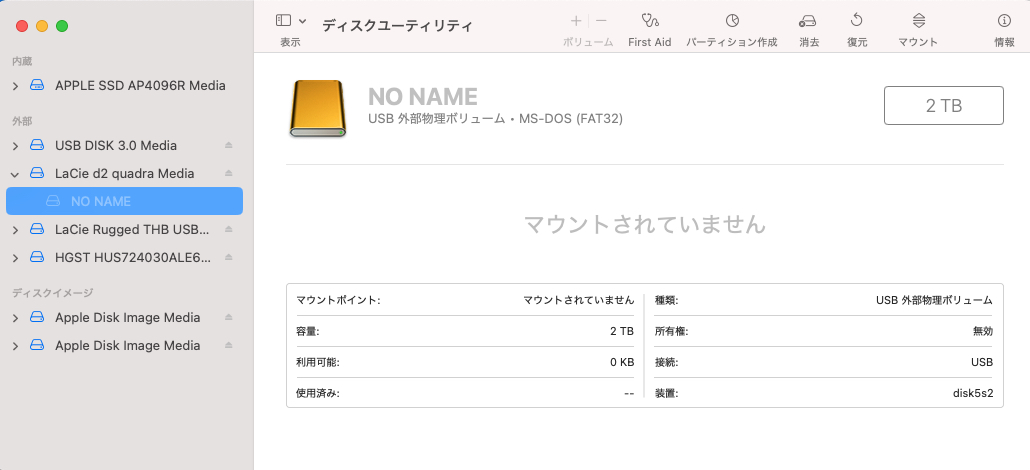This screenshot has height=470, width=1030.
Task: Eject the first Apple Disk Image Media
Action: coord(228,318)
